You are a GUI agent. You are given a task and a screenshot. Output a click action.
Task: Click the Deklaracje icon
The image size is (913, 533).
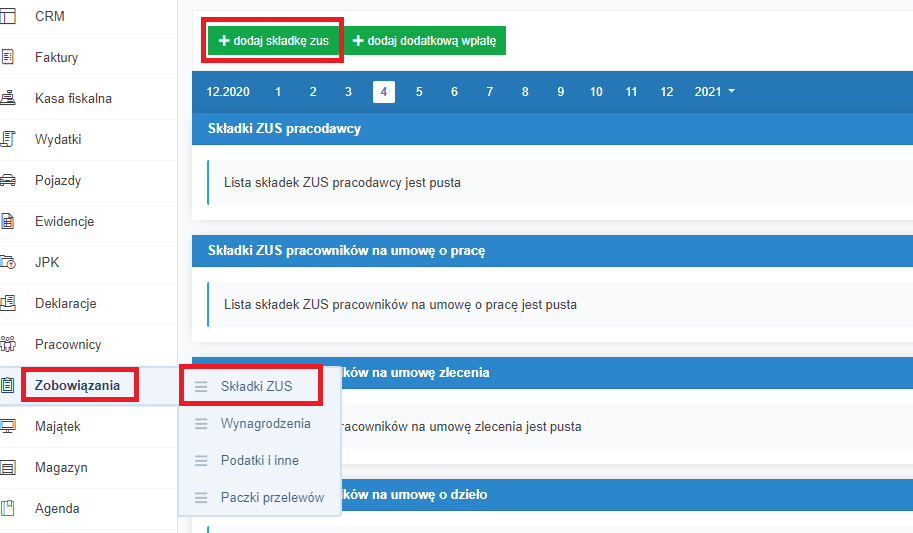(x=8, y=303)
